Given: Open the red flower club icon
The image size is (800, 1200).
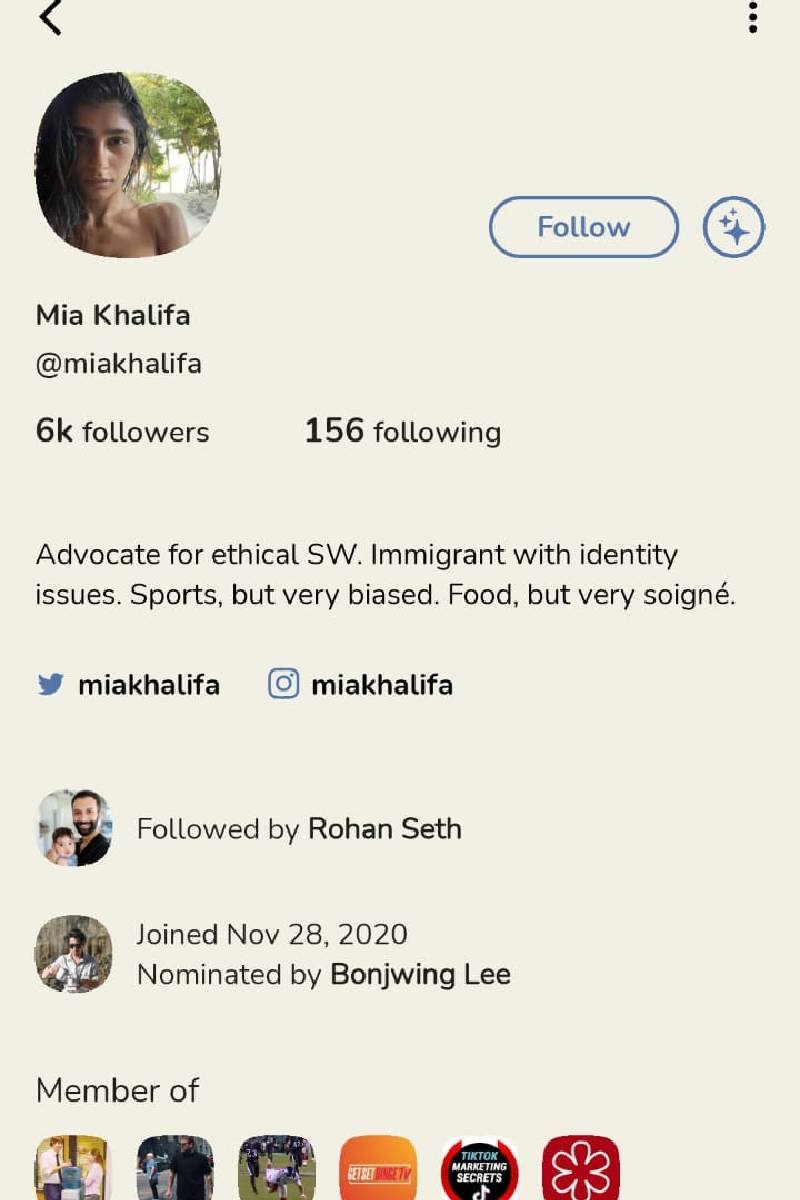Looking at the screenshot, I should tap(581, 1168).
